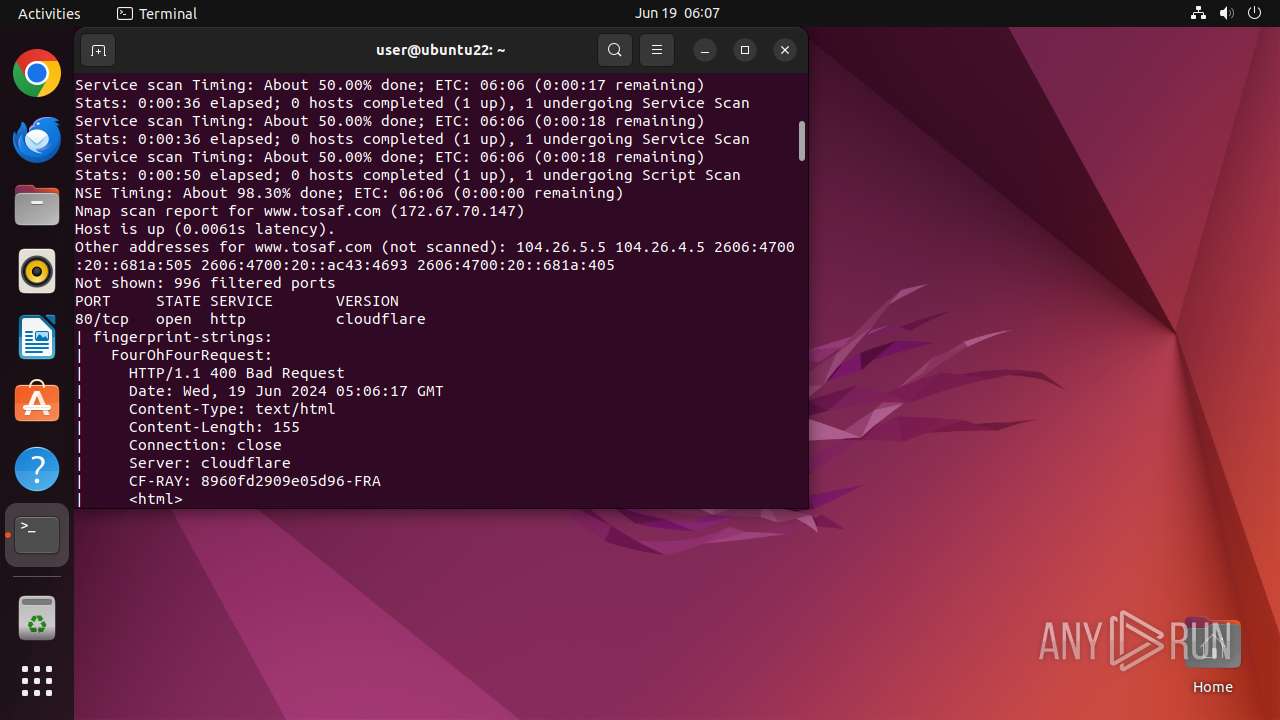Launch Google Chrome from dock

[x=37, y=73]
